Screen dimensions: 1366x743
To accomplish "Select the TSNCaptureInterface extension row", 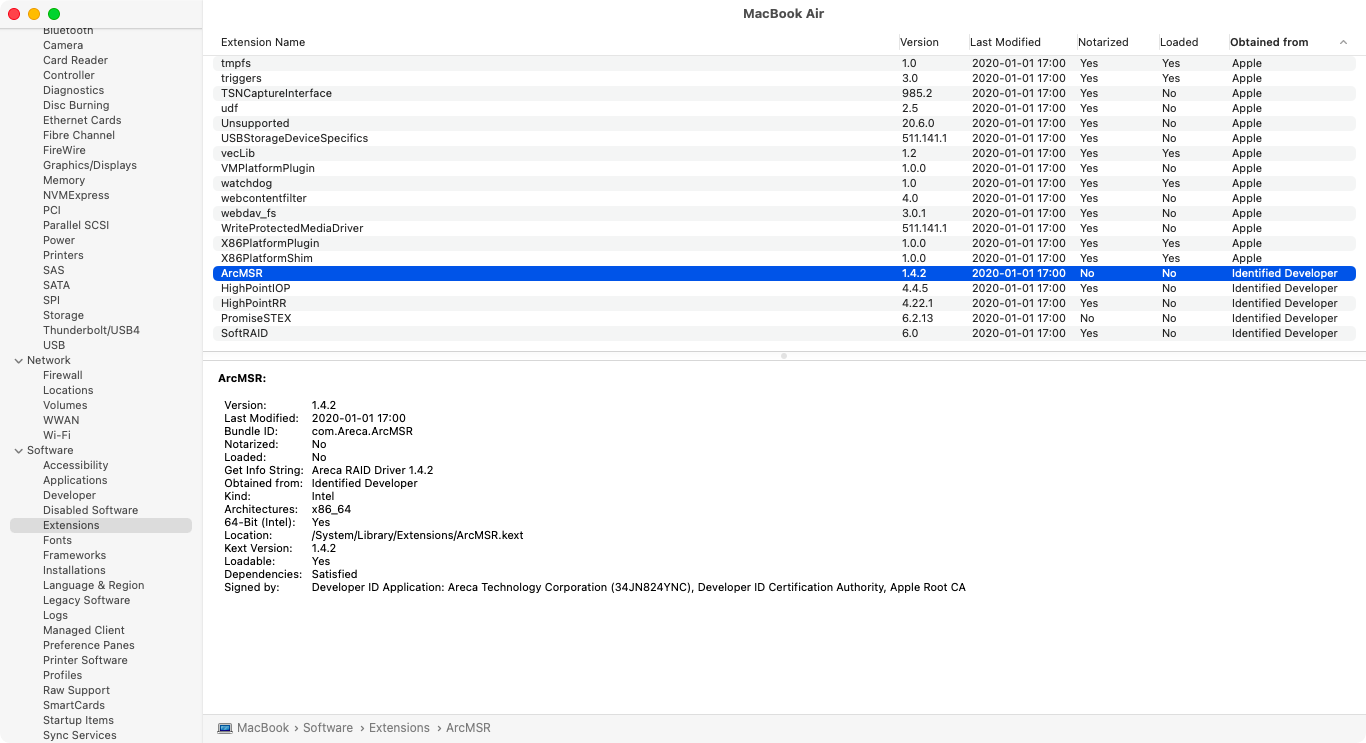I will click(x=784, y=93).
